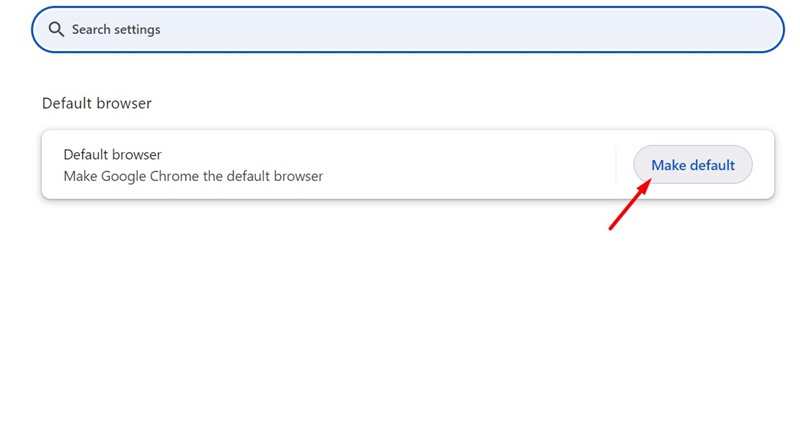Click the vertical divider beside Make default
Screen dimensions: 800x434
pos(616,165)
